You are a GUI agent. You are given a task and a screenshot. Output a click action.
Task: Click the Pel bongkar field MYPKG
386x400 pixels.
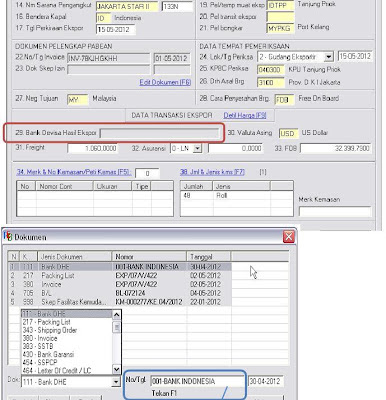pos(280,28)
